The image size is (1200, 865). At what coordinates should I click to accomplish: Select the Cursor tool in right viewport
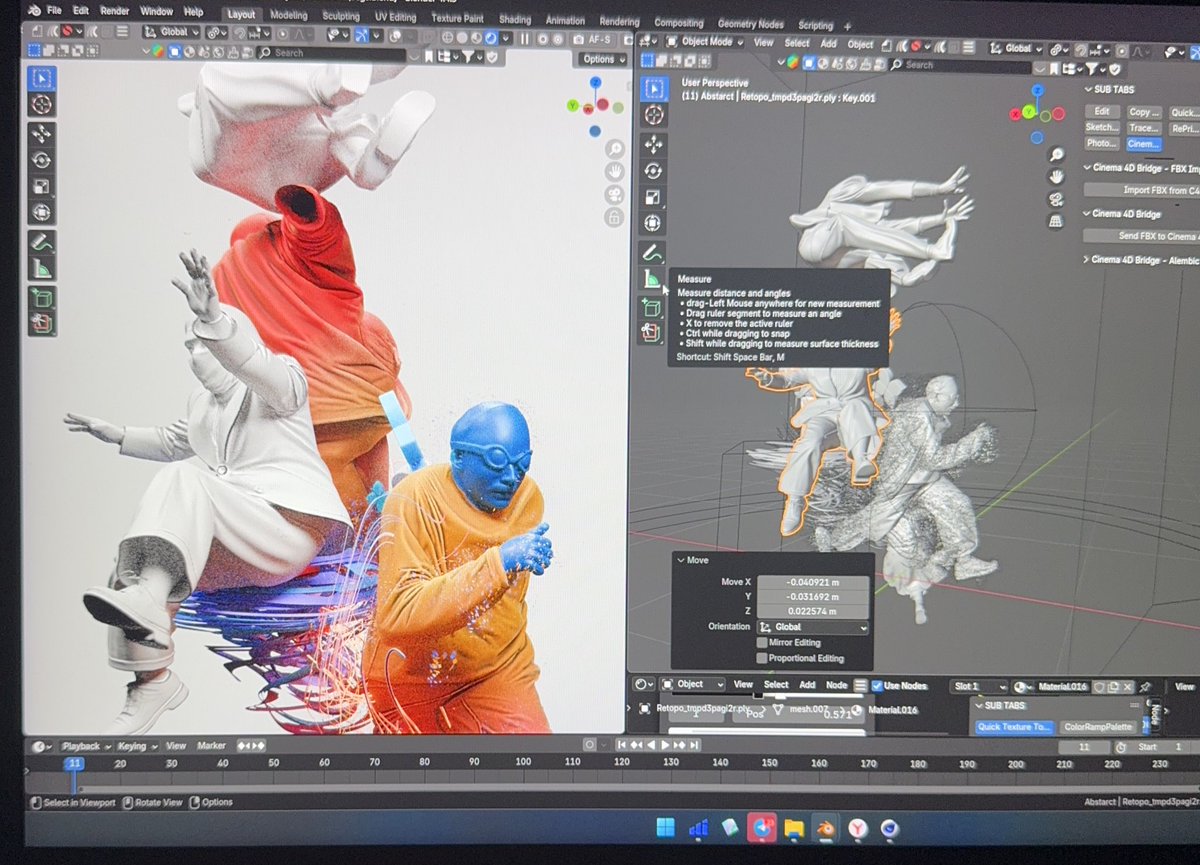coord(652,115)
